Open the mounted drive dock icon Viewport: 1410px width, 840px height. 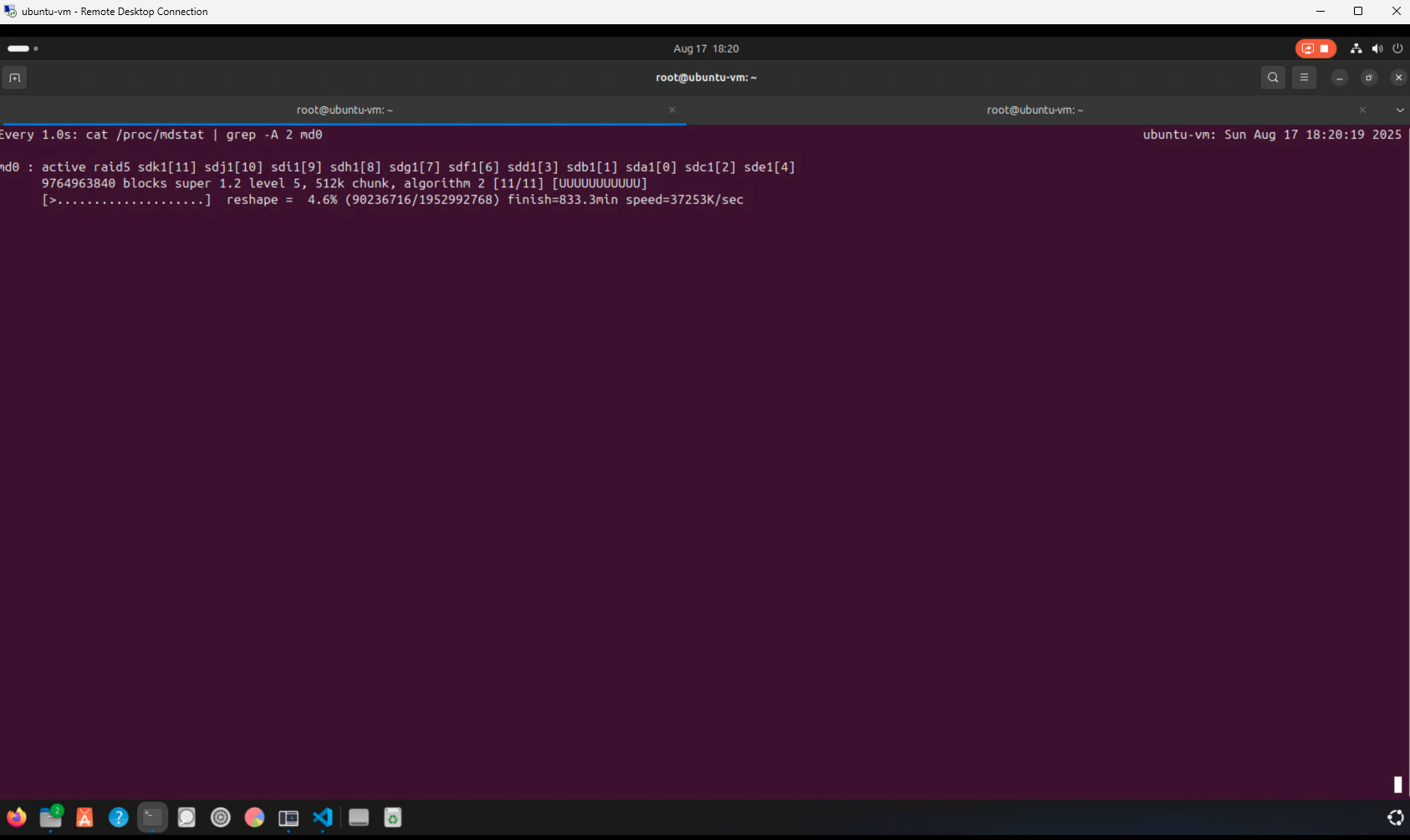359,817
